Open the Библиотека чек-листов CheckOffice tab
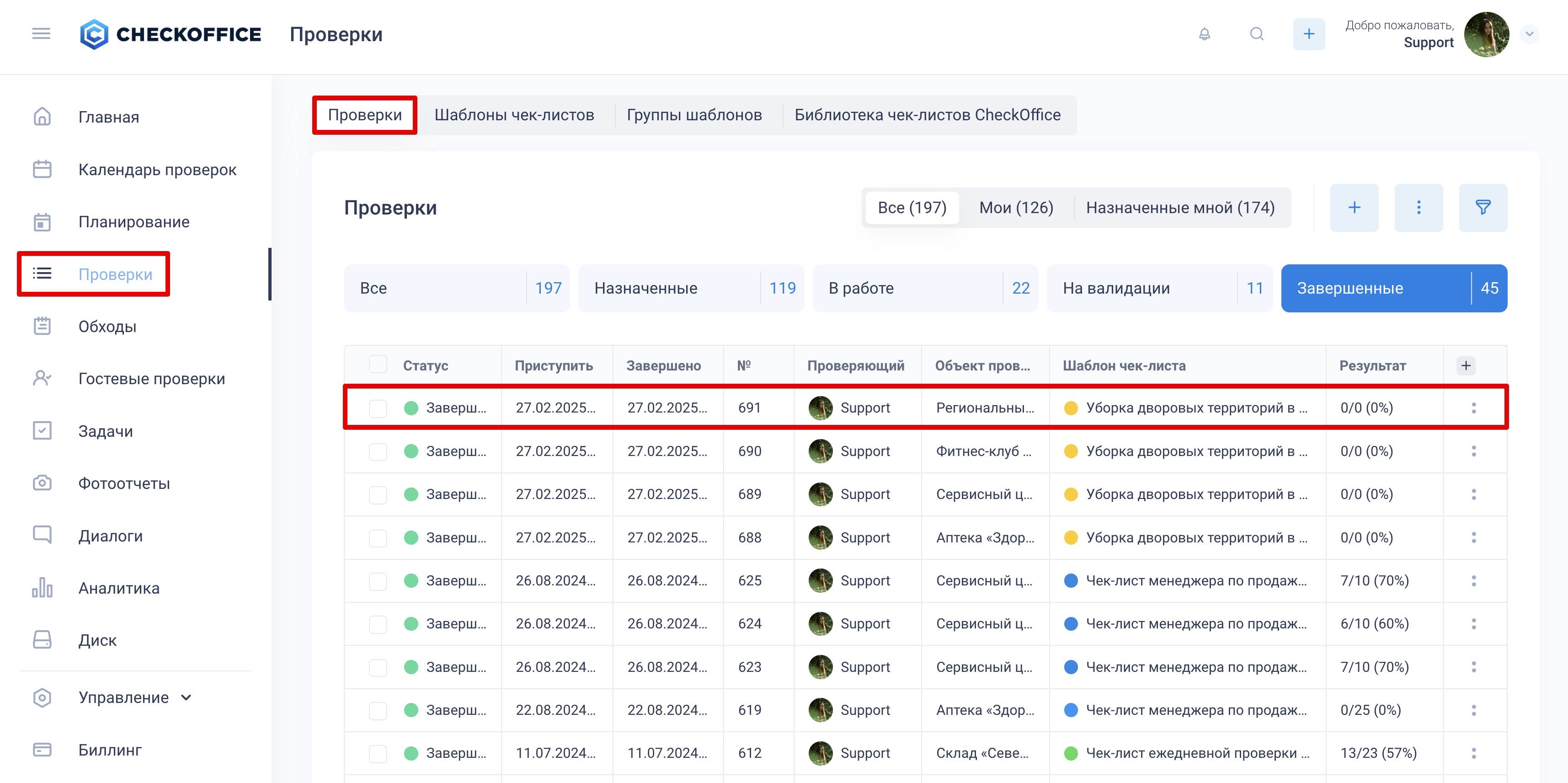 coord(927,115)
